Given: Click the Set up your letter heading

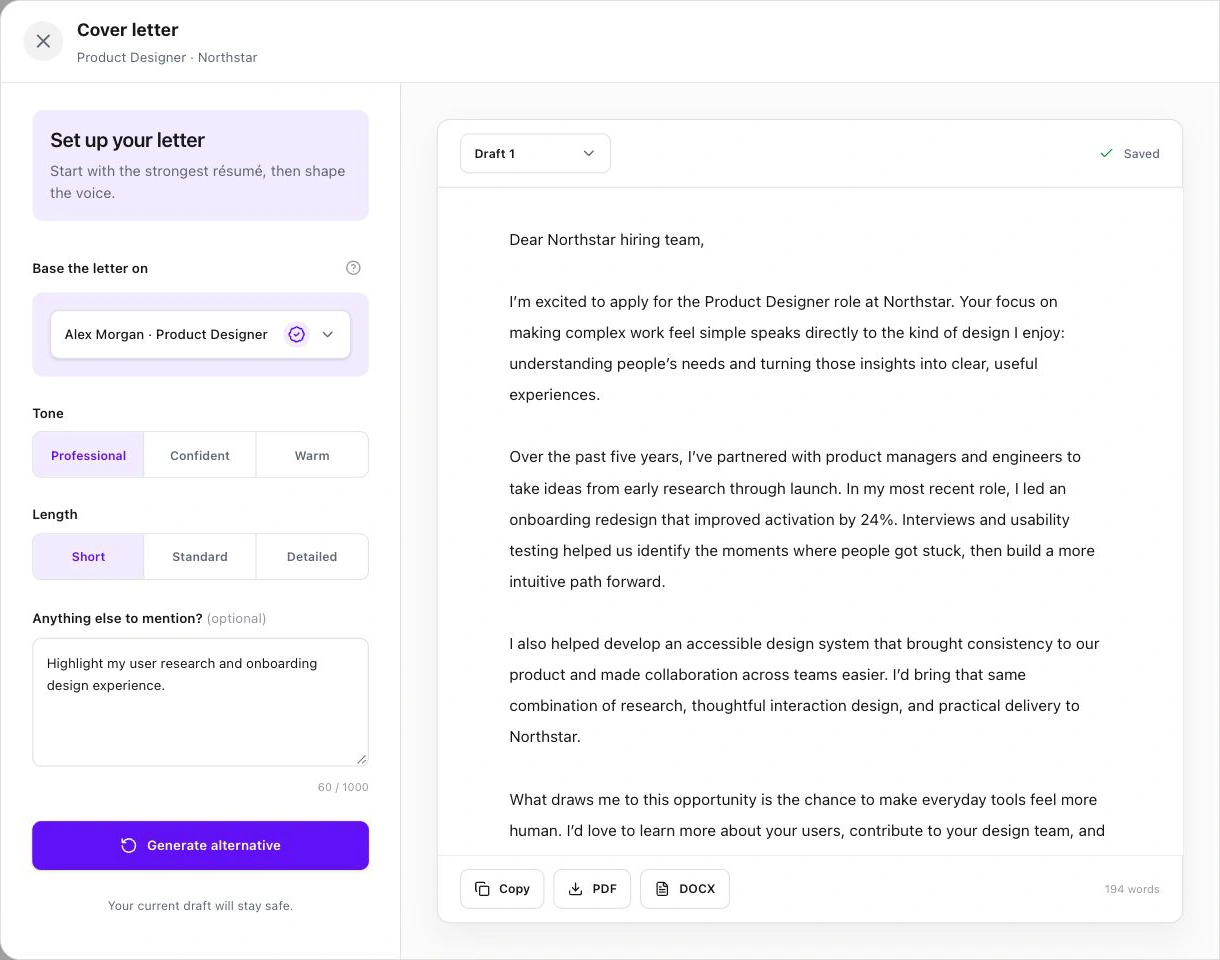Looking at the screenshot, I should 128,140.
